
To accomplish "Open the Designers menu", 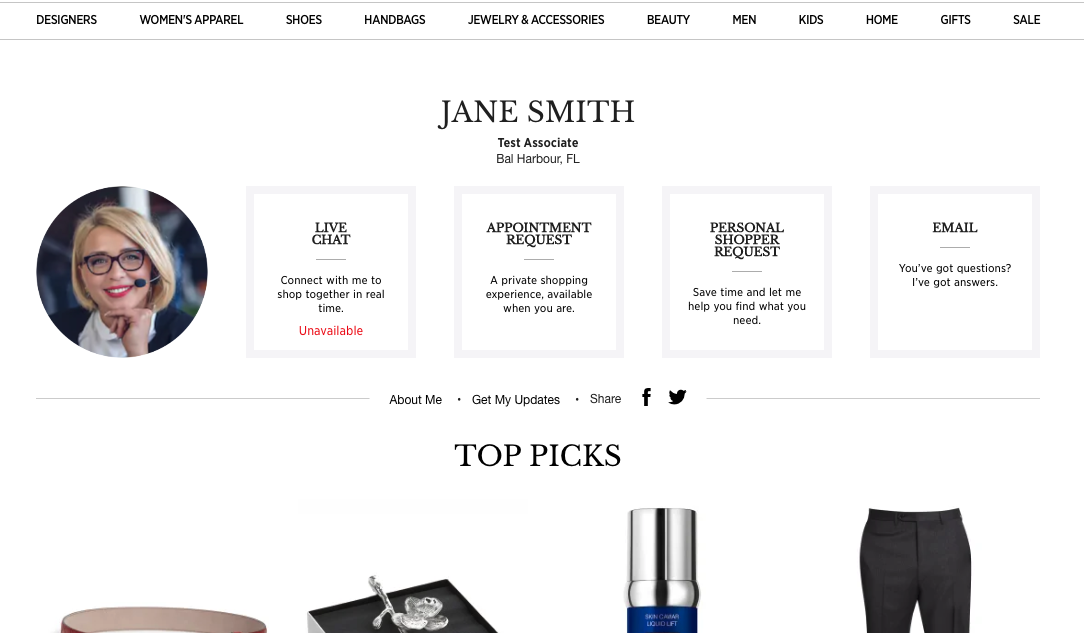I will tap(66, 20).
